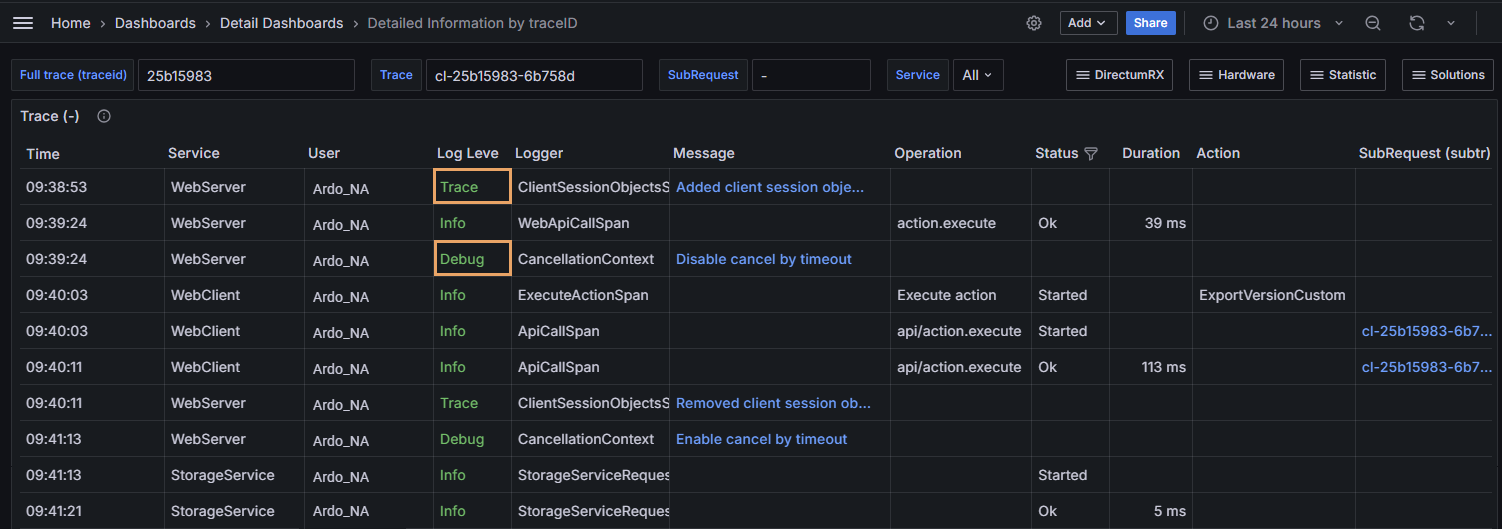Expand the Service All dropdown
Viewport: 1502px width, 529px height.
(977, 75)
